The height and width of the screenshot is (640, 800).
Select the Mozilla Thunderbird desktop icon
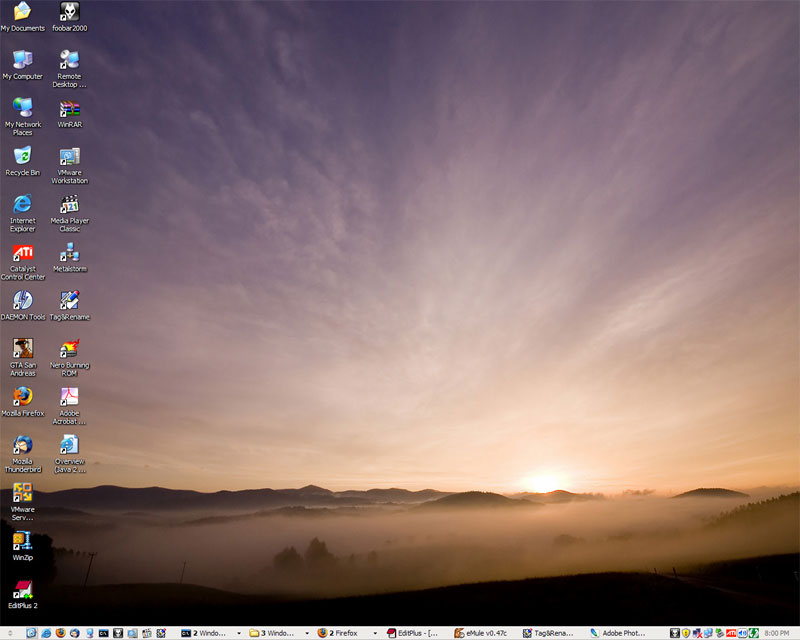tap(22, 445)
